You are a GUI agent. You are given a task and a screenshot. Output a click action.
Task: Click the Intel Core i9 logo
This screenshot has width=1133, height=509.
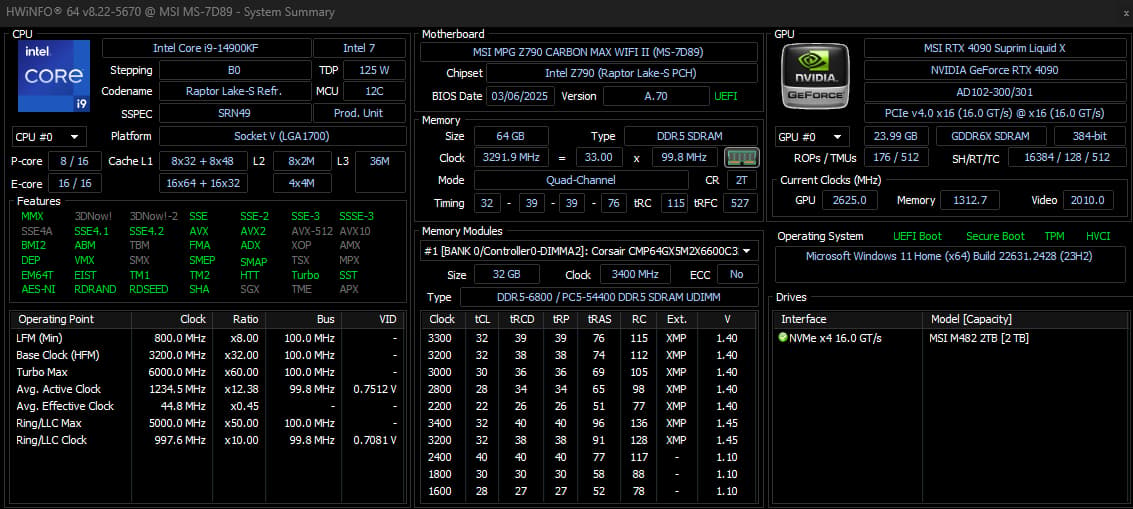pos(54,76)
